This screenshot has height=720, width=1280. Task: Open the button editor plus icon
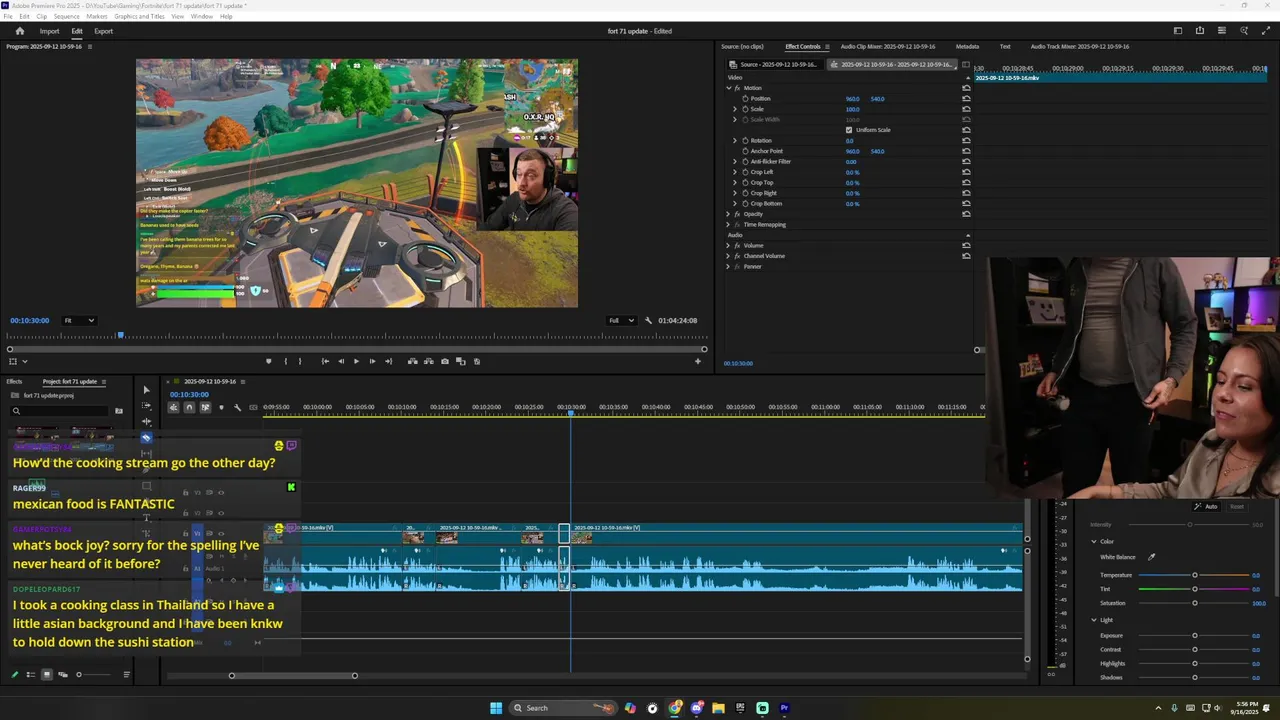point(698,361)
